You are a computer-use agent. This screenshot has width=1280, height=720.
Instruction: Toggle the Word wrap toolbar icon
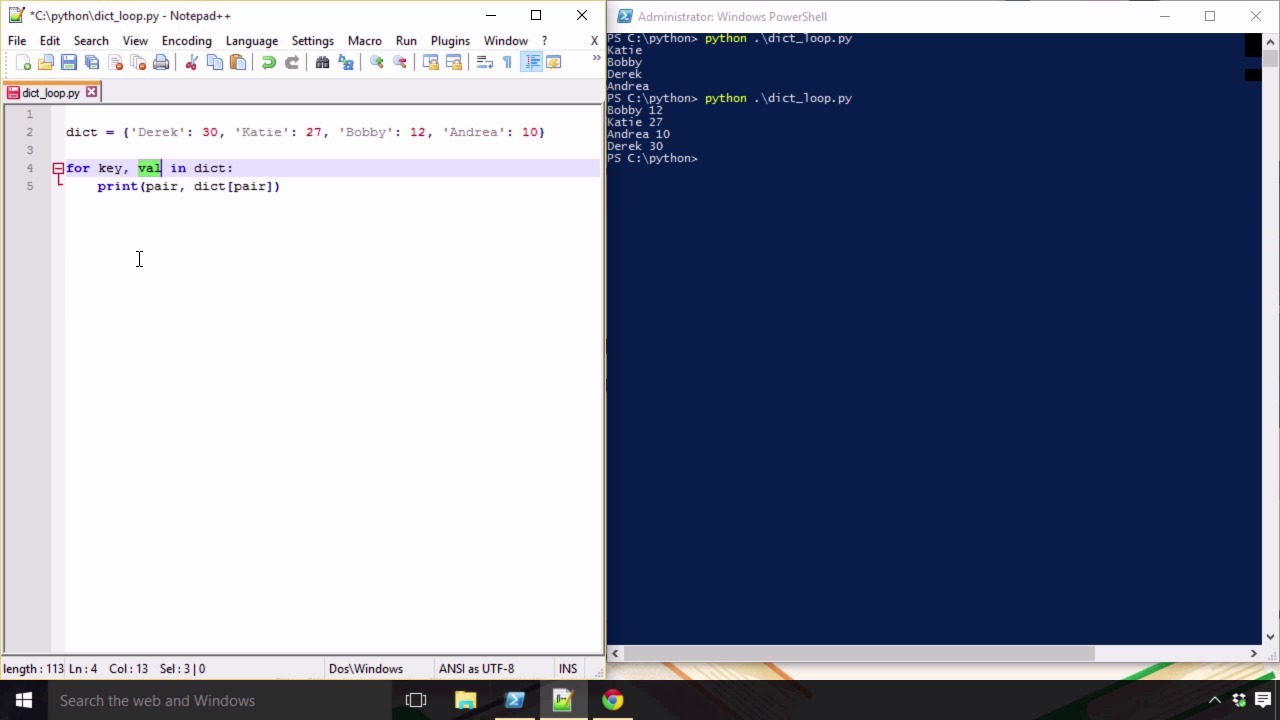tap(484, 62)
